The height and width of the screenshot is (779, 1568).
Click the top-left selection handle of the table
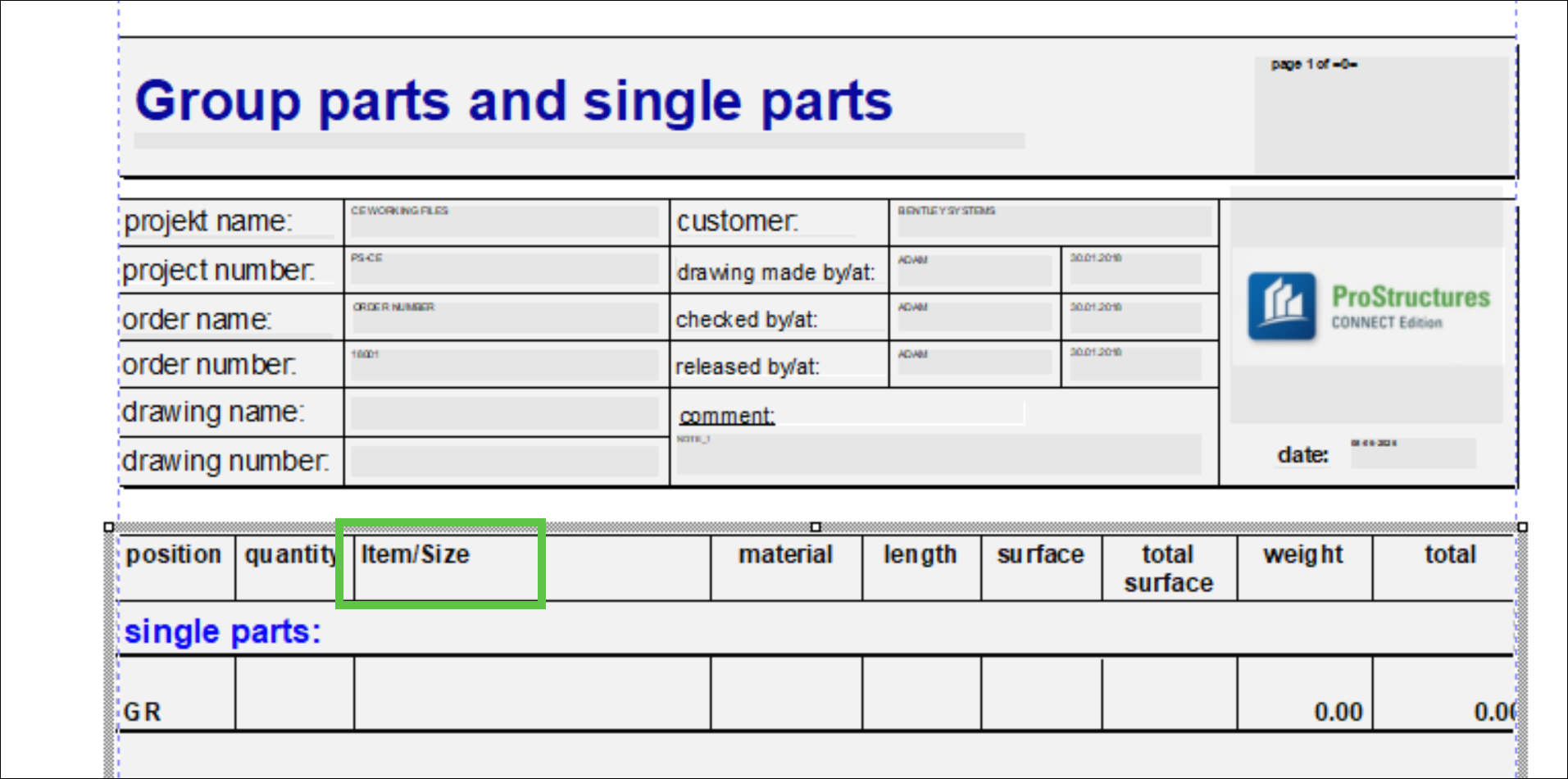109,527
